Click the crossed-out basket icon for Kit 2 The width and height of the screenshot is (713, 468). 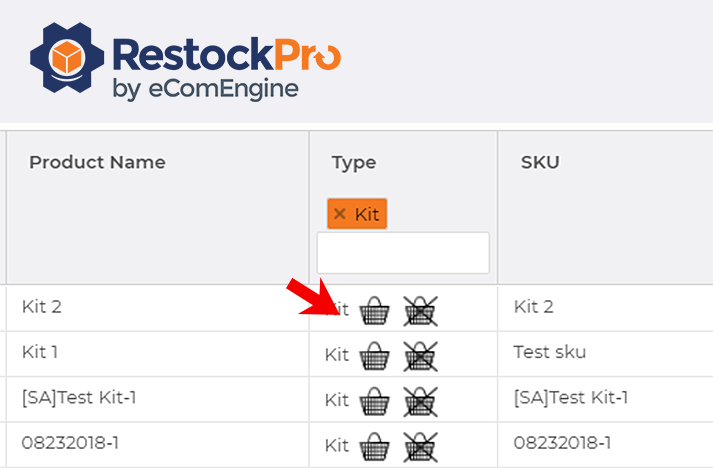(420, 311)
